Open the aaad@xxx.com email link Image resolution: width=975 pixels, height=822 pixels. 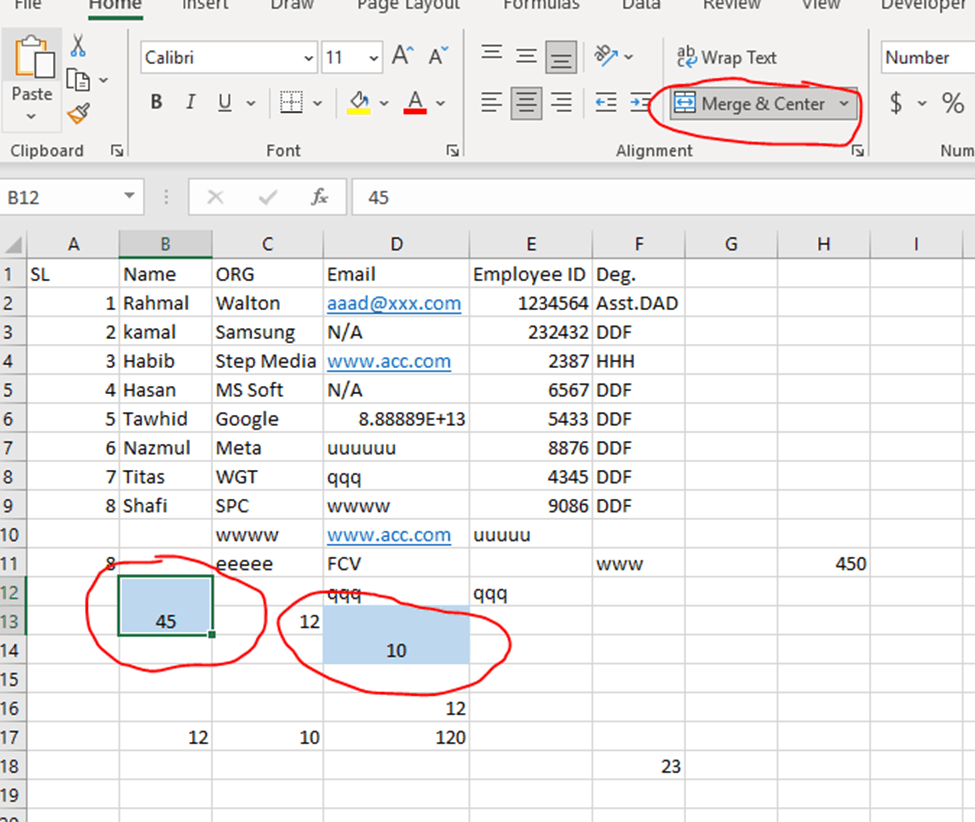394,303
